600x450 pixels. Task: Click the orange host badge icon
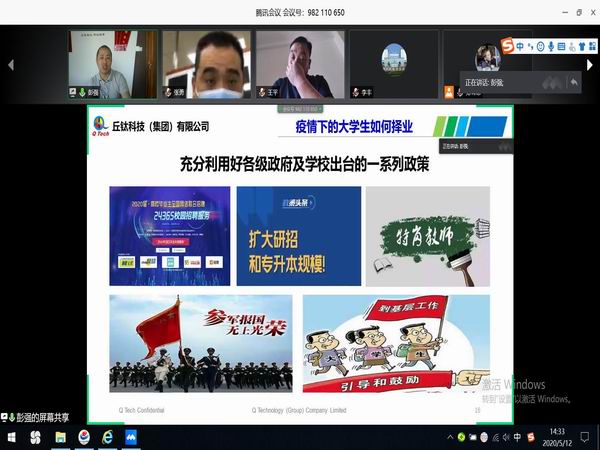pos(449,92)
